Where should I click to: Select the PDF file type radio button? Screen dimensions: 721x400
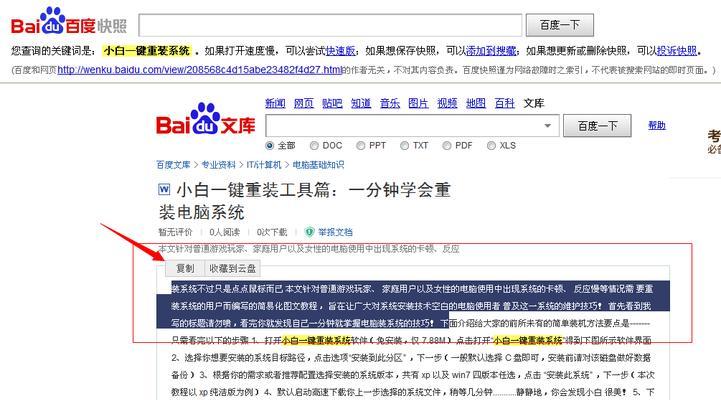446,146
